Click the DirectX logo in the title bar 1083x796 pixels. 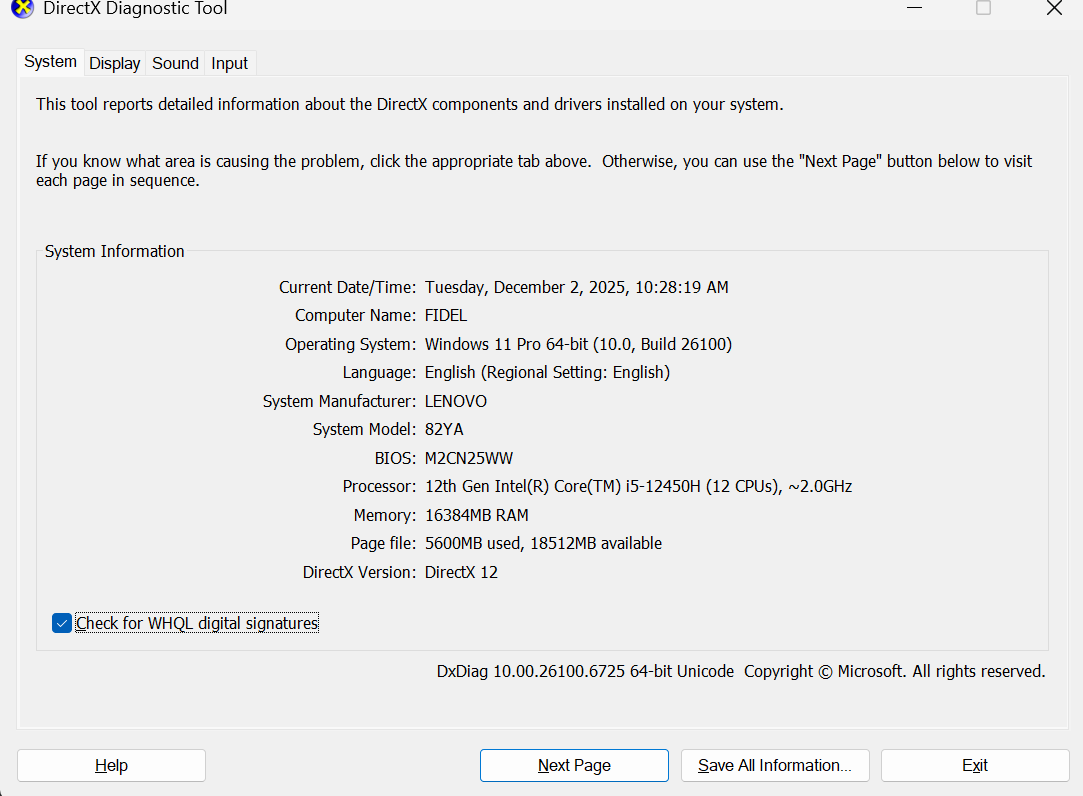click(21, 9)
